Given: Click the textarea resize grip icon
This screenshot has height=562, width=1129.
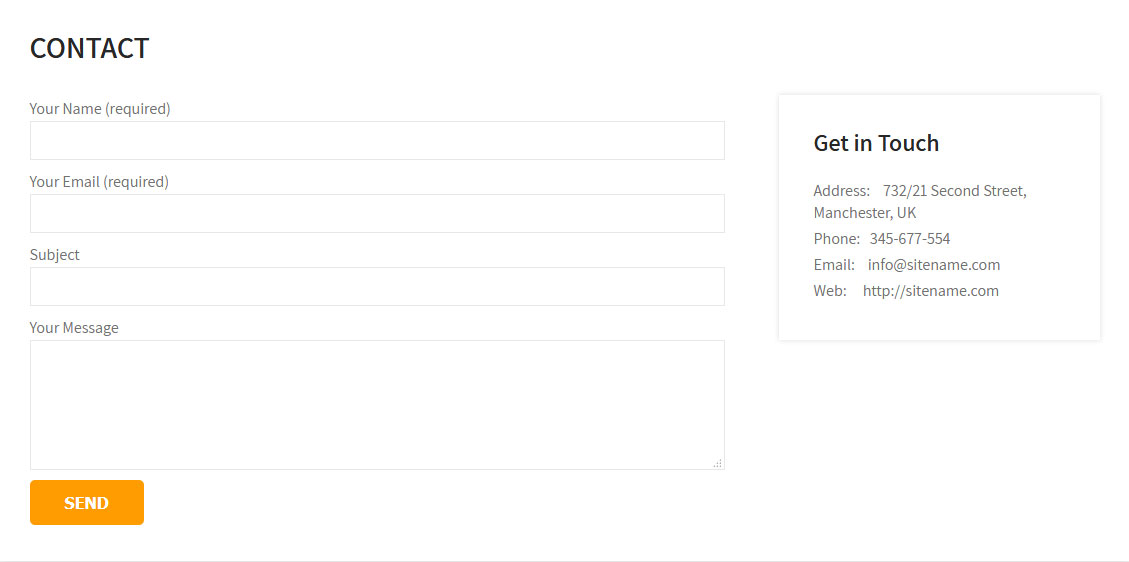Looking at the screenshot, I should click(718, 463).
